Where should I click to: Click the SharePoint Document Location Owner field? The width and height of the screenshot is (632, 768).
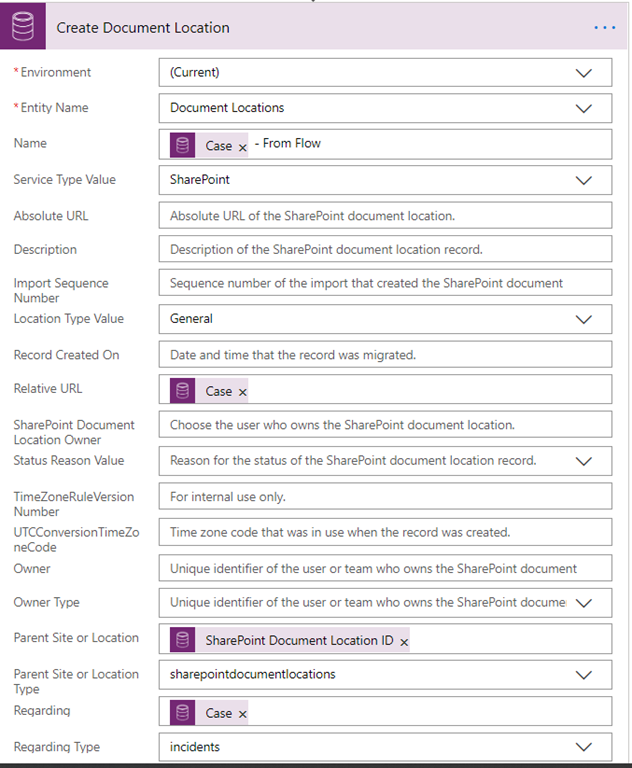pos(385,425)
